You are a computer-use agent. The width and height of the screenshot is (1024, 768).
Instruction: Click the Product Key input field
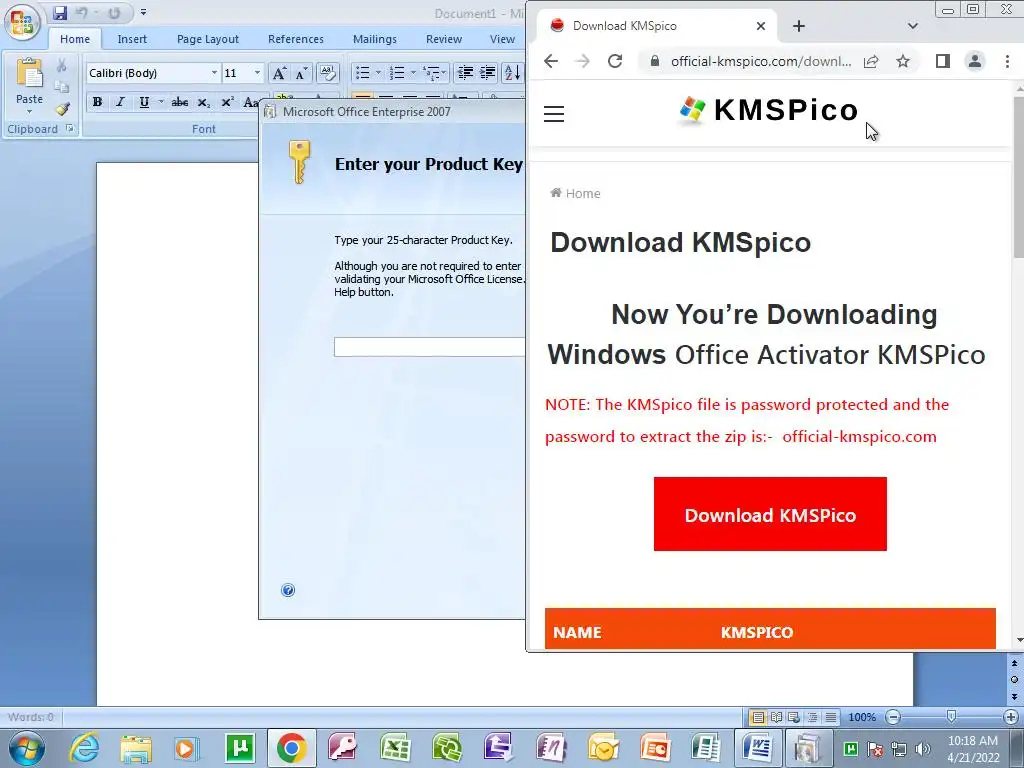[430, 347]
